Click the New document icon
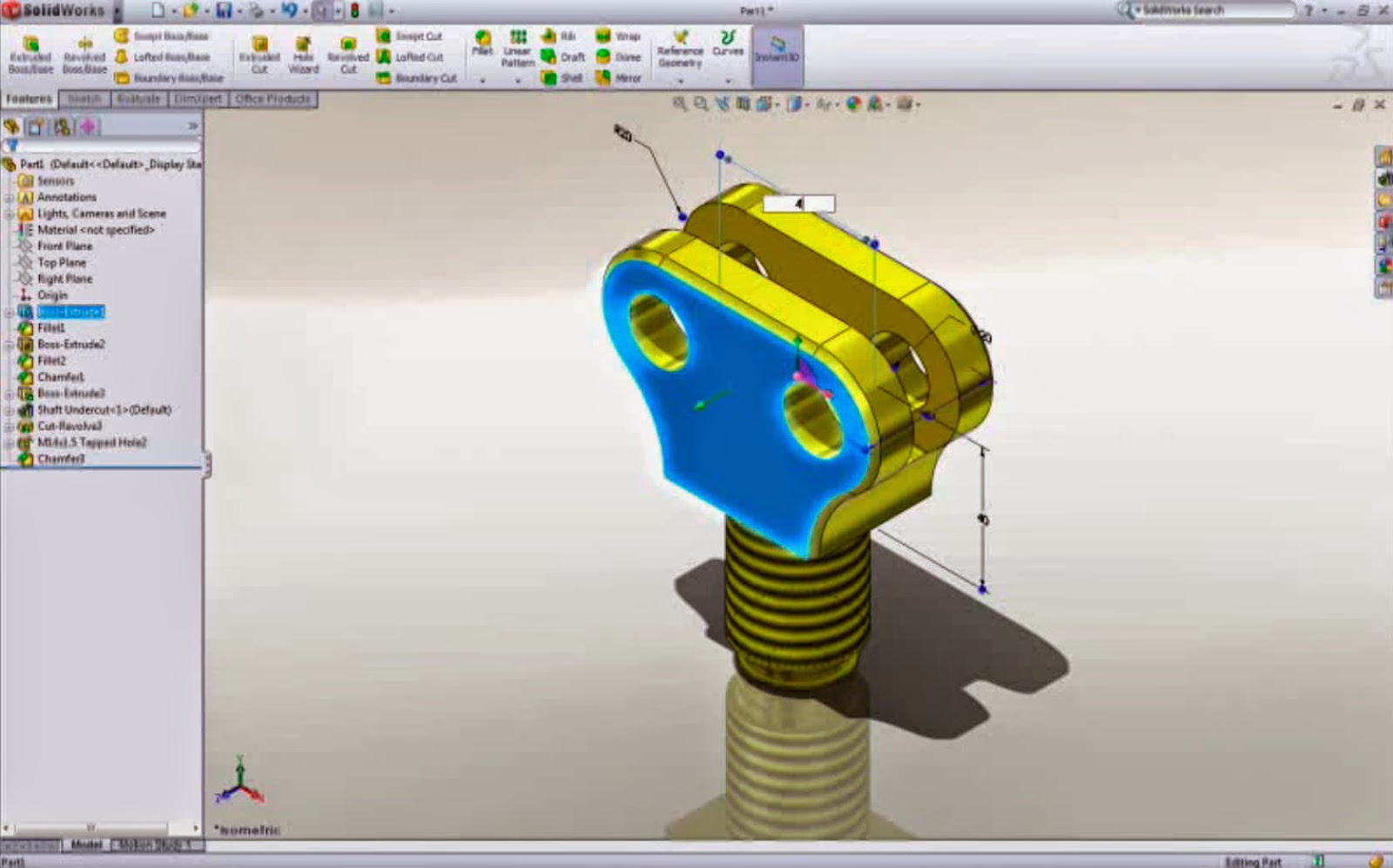The width and height of the screenshot is (1393, 868). (158, 10)
